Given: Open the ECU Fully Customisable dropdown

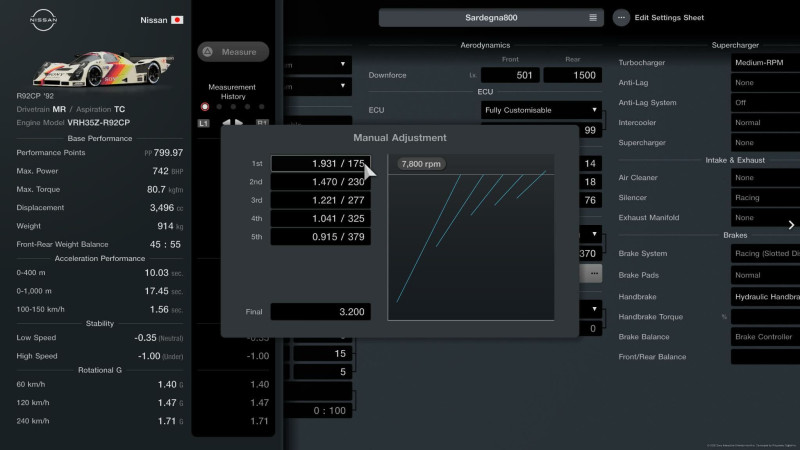Looking at the screenshot, I should tap(541, 110).
